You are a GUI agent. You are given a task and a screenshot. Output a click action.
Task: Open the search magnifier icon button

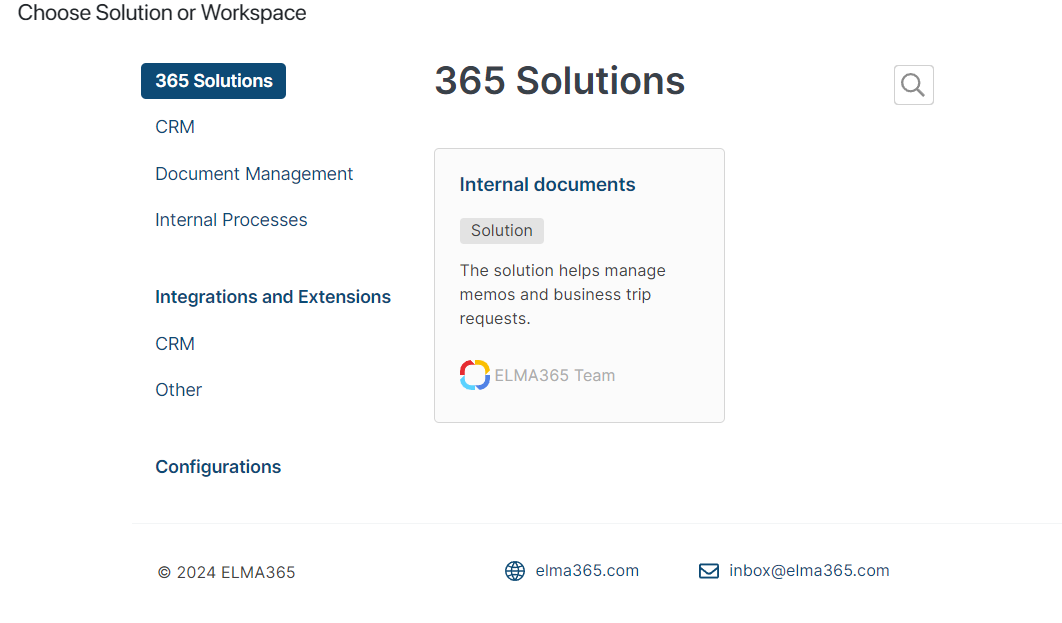(x=913, y=85)
